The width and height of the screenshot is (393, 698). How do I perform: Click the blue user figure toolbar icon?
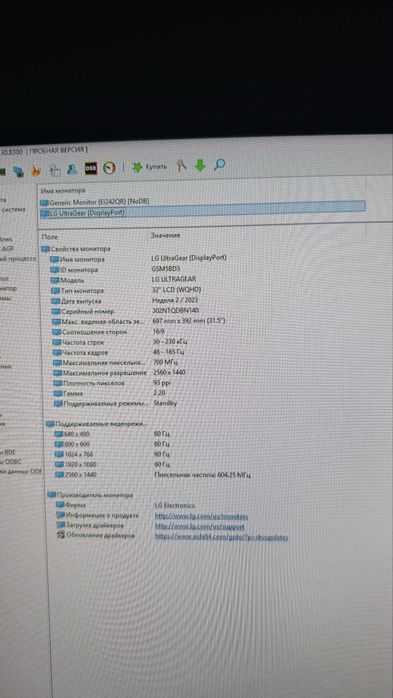(x=73, y=169)
